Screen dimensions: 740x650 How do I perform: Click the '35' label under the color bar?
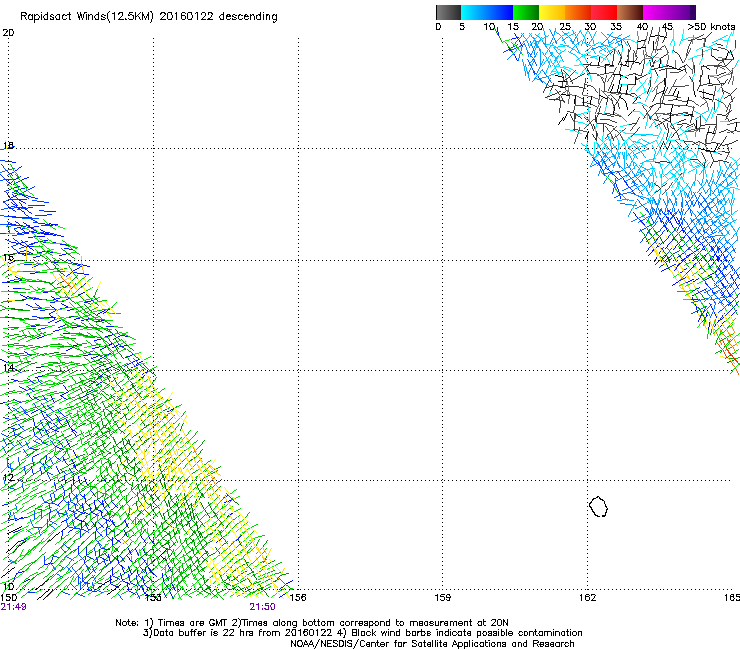tap(616, 27)
